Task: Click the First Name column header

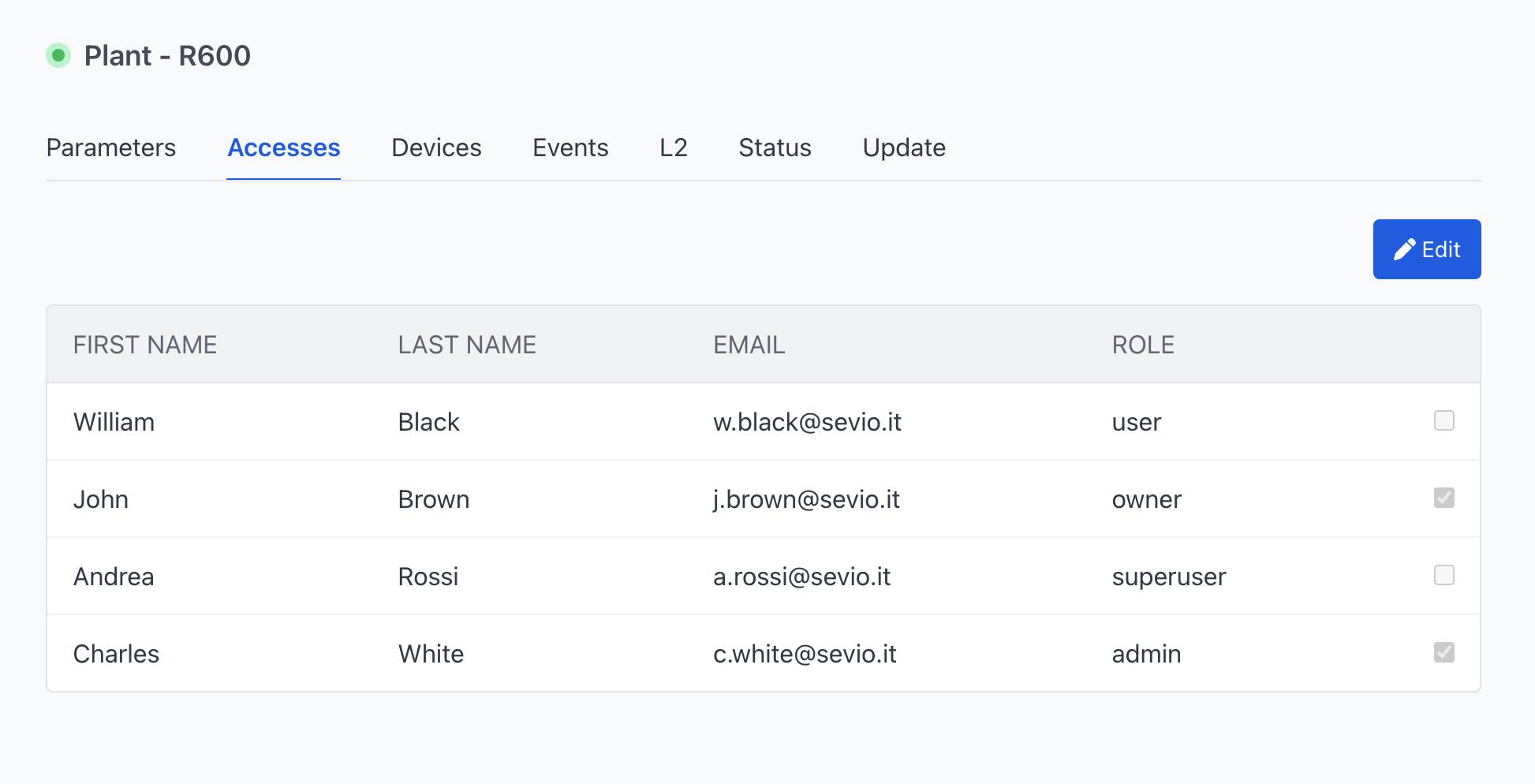Action: [x=145, y=345]
